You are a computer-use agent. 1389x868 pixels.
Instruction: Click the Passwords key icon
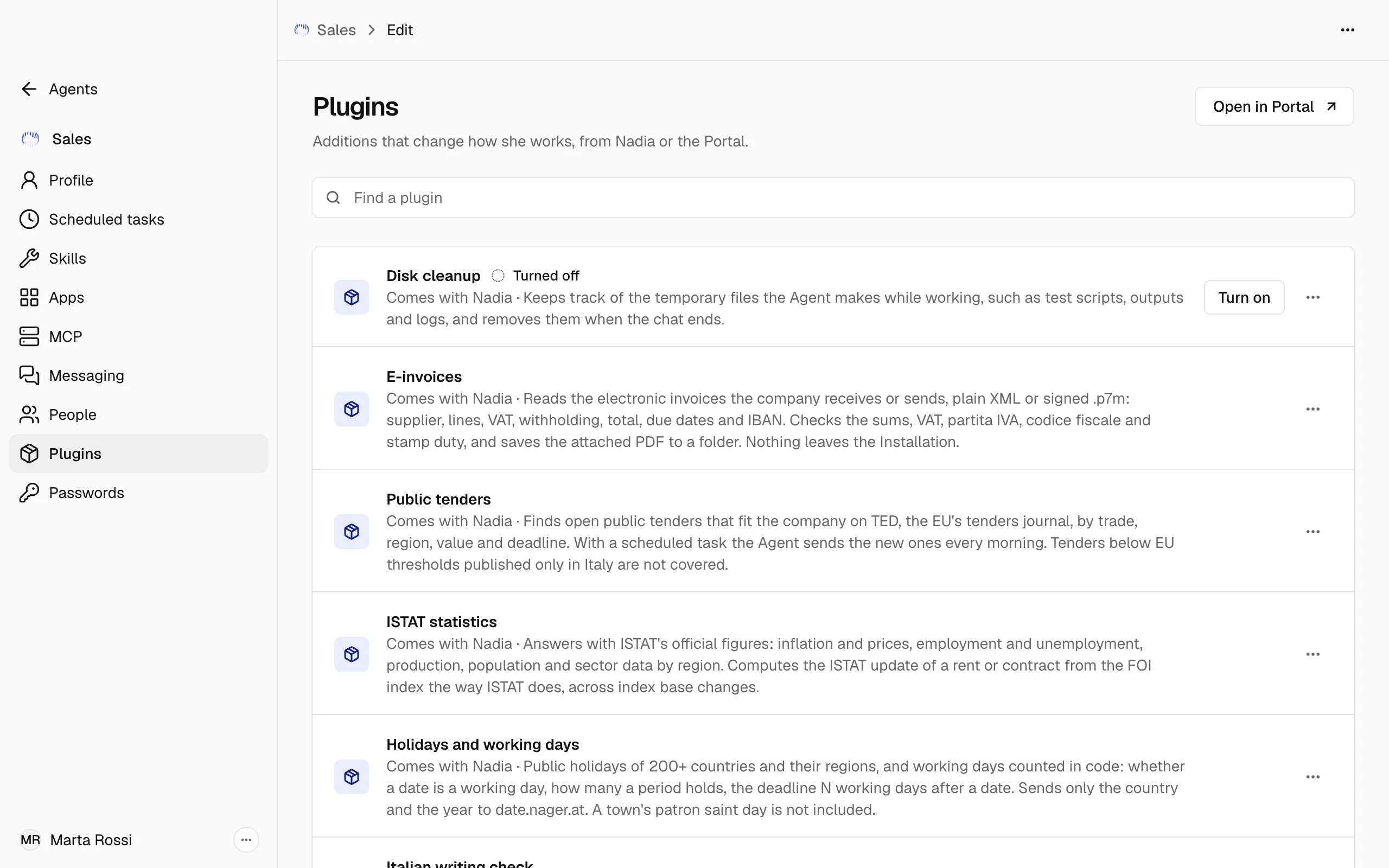coord(29,493)
